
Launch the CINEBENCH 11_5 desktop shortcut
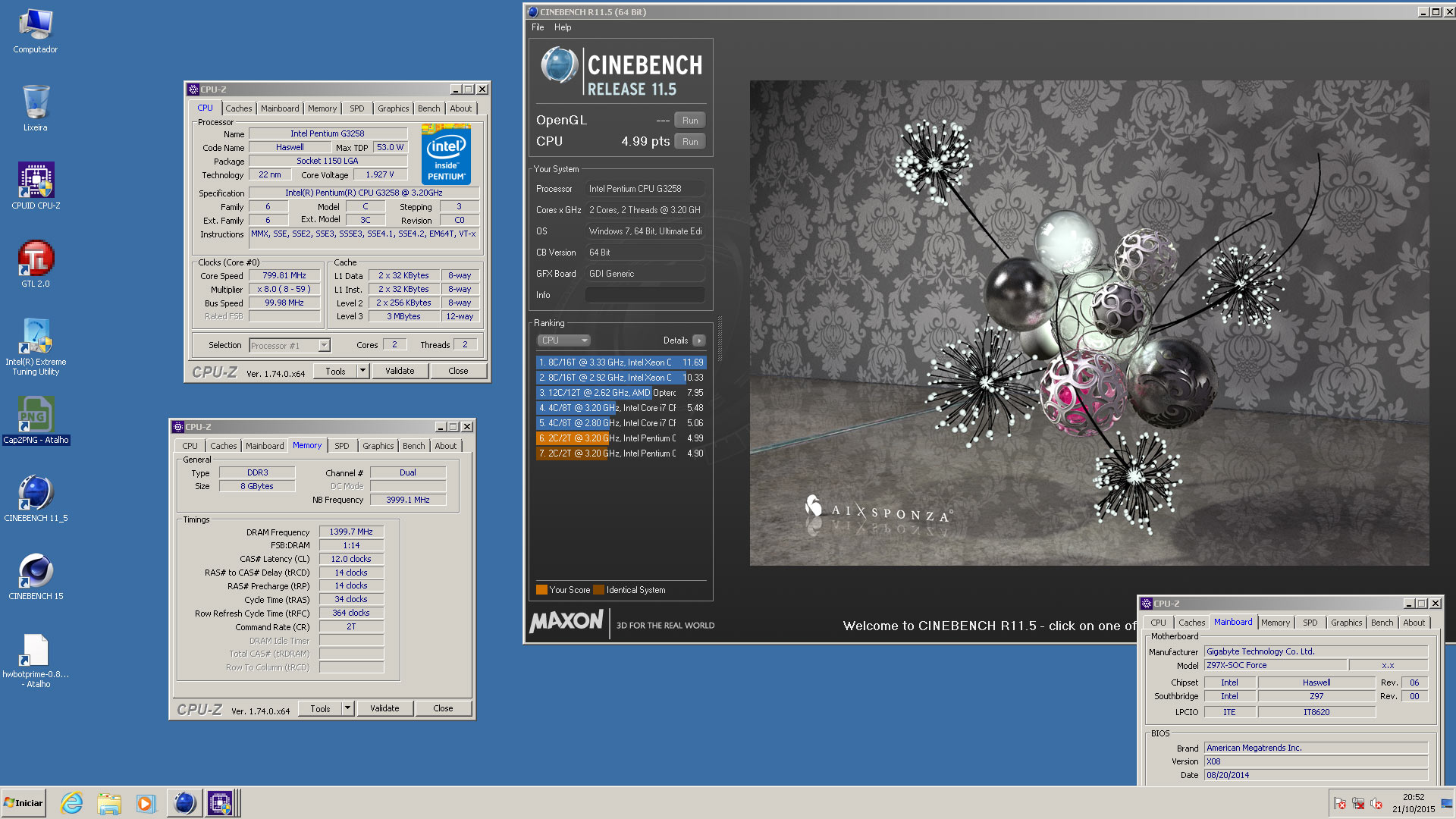click(36, 498)
